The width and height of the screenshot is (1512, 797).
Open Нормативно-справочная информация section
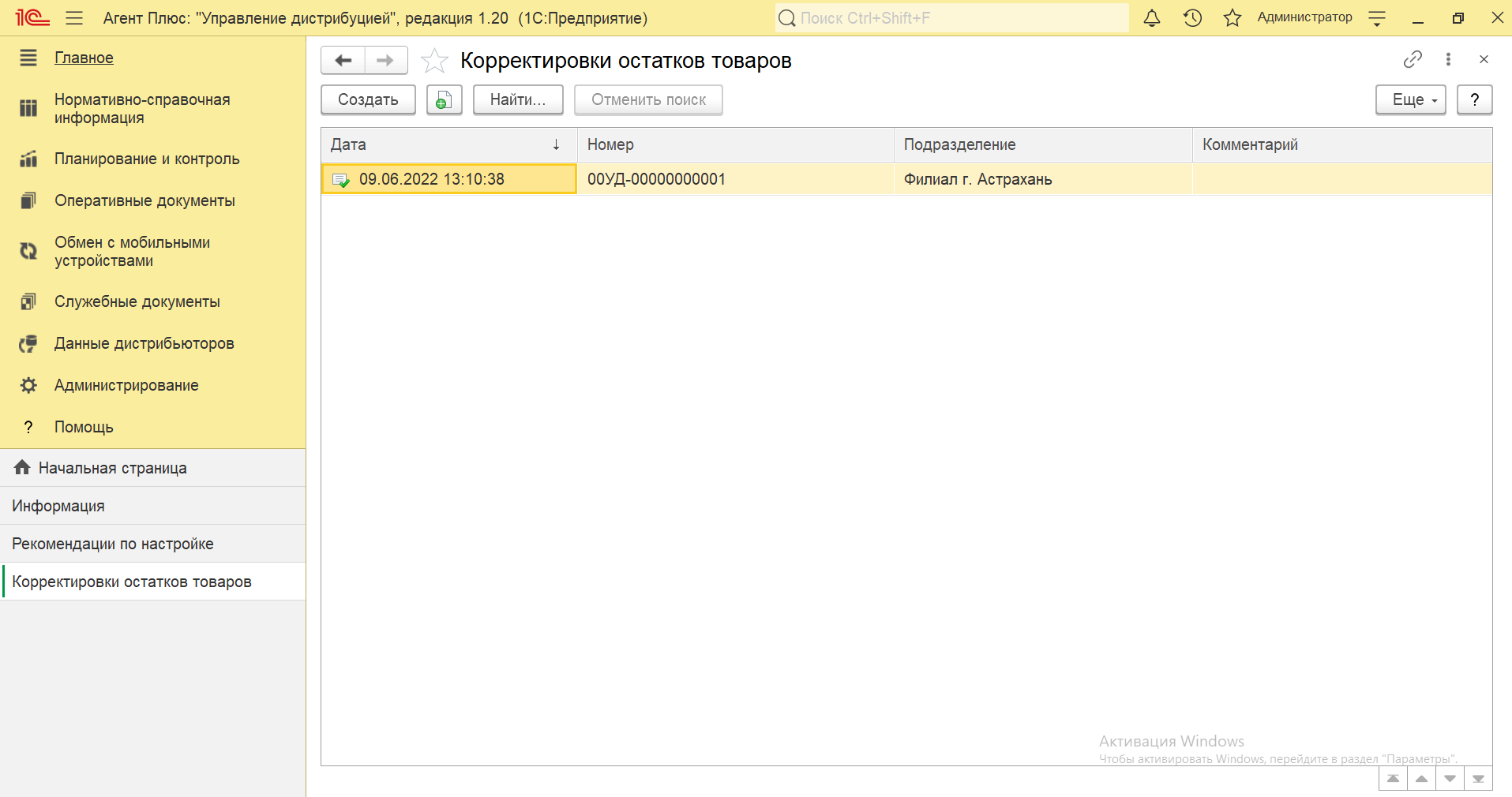tap(142, 109)
